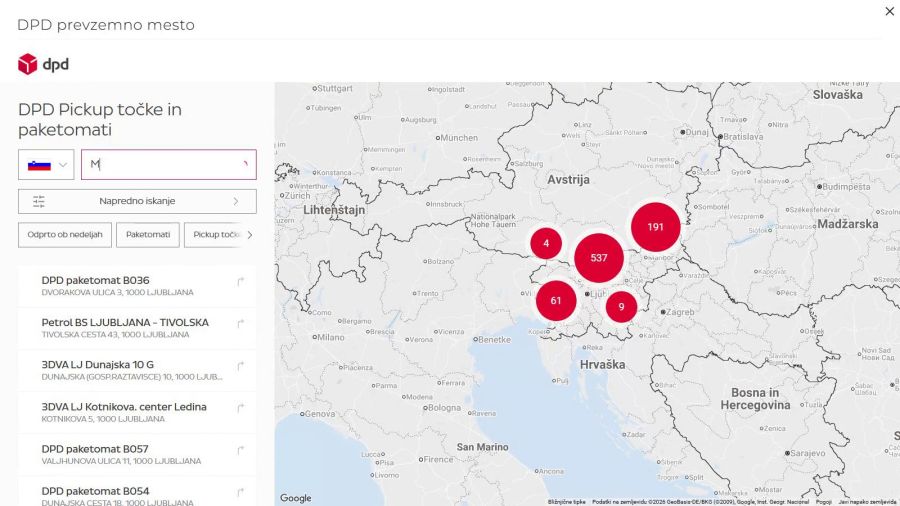Open Google logo link on map

(296, 498)
